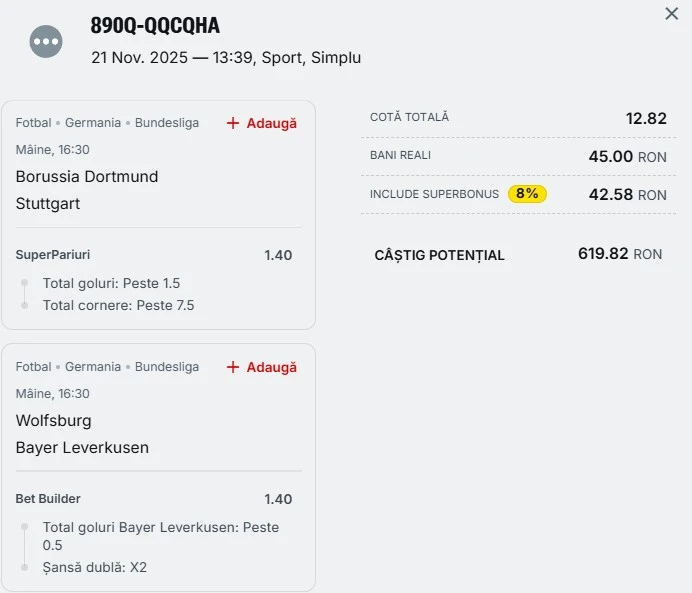Expand the SuperPariuri selection header
This screenshot has height=593, width=692.
coord(53,255)
